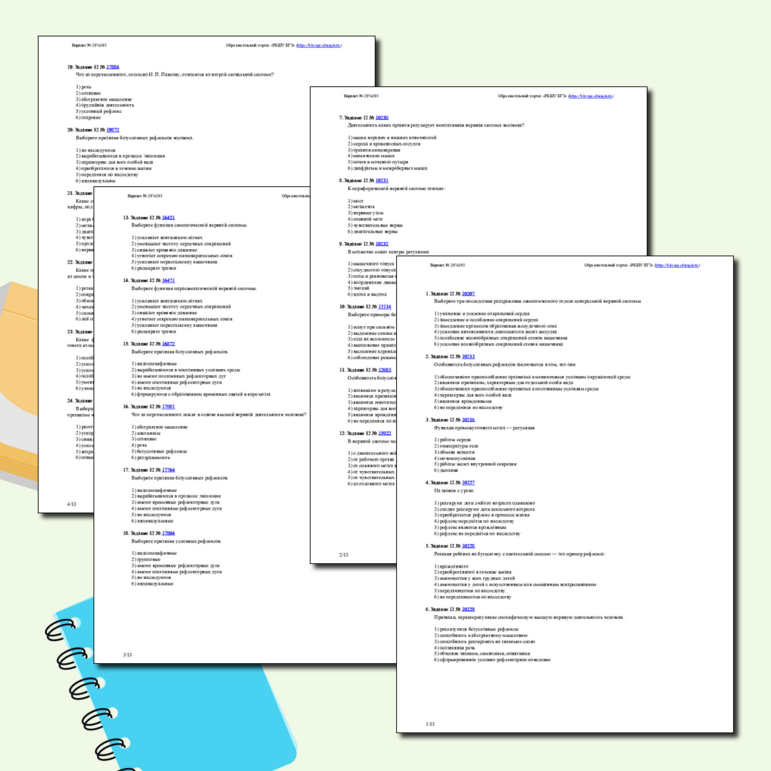Open the link for Задание 13

point(168,217)
